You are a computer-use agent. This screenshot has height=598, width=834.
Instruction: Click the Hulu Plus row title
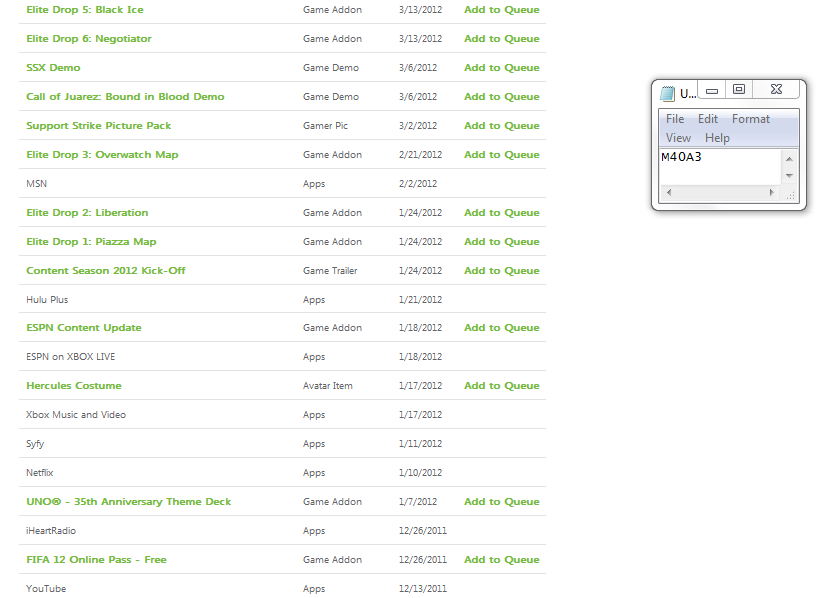47,300
